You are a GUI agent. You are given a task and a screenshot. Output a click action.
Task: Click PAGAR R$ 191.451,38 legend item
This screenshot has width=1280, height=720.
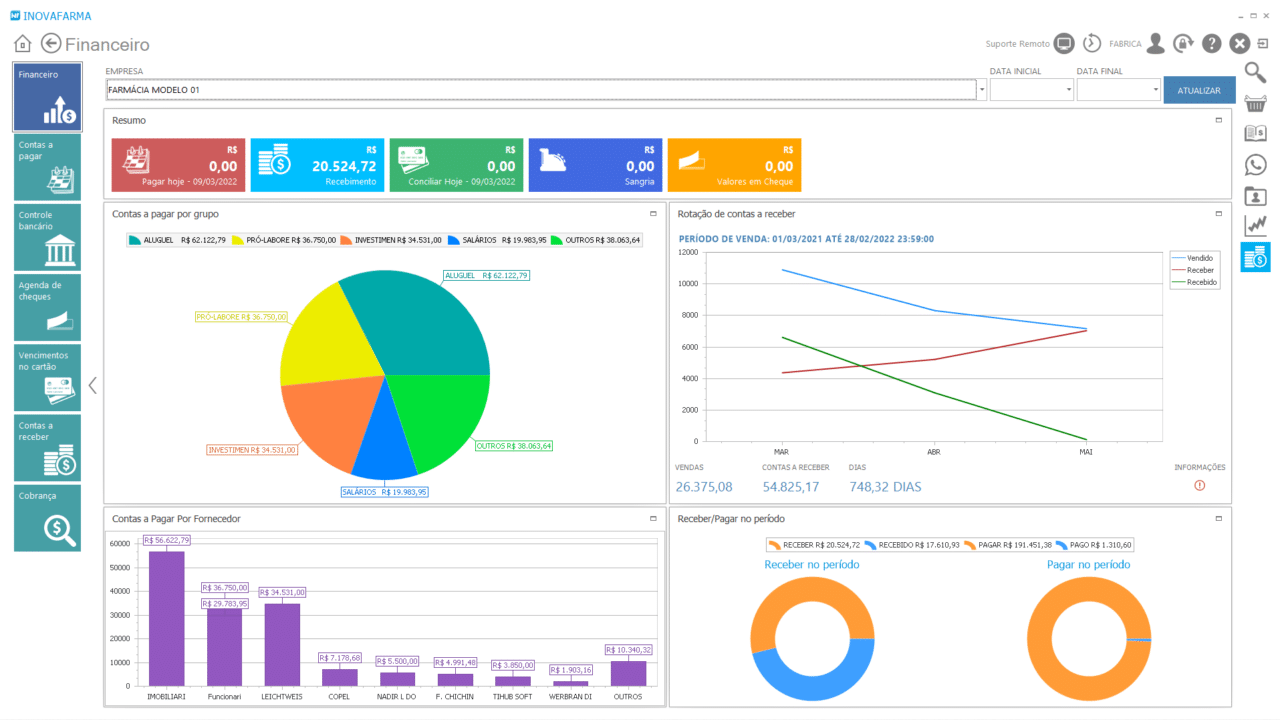1007,545
